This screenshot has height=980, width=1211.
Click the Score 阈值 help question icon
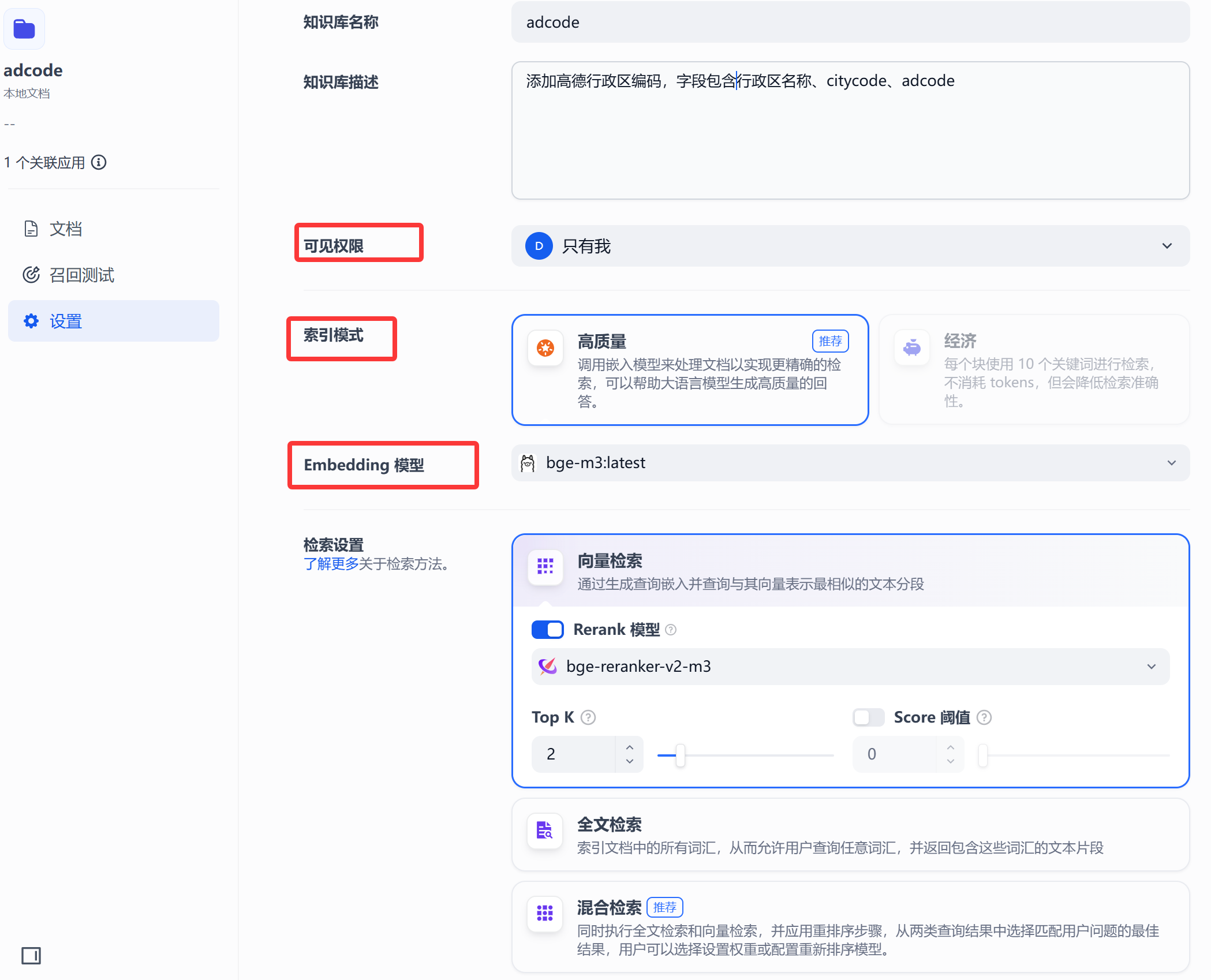(984, 717)
